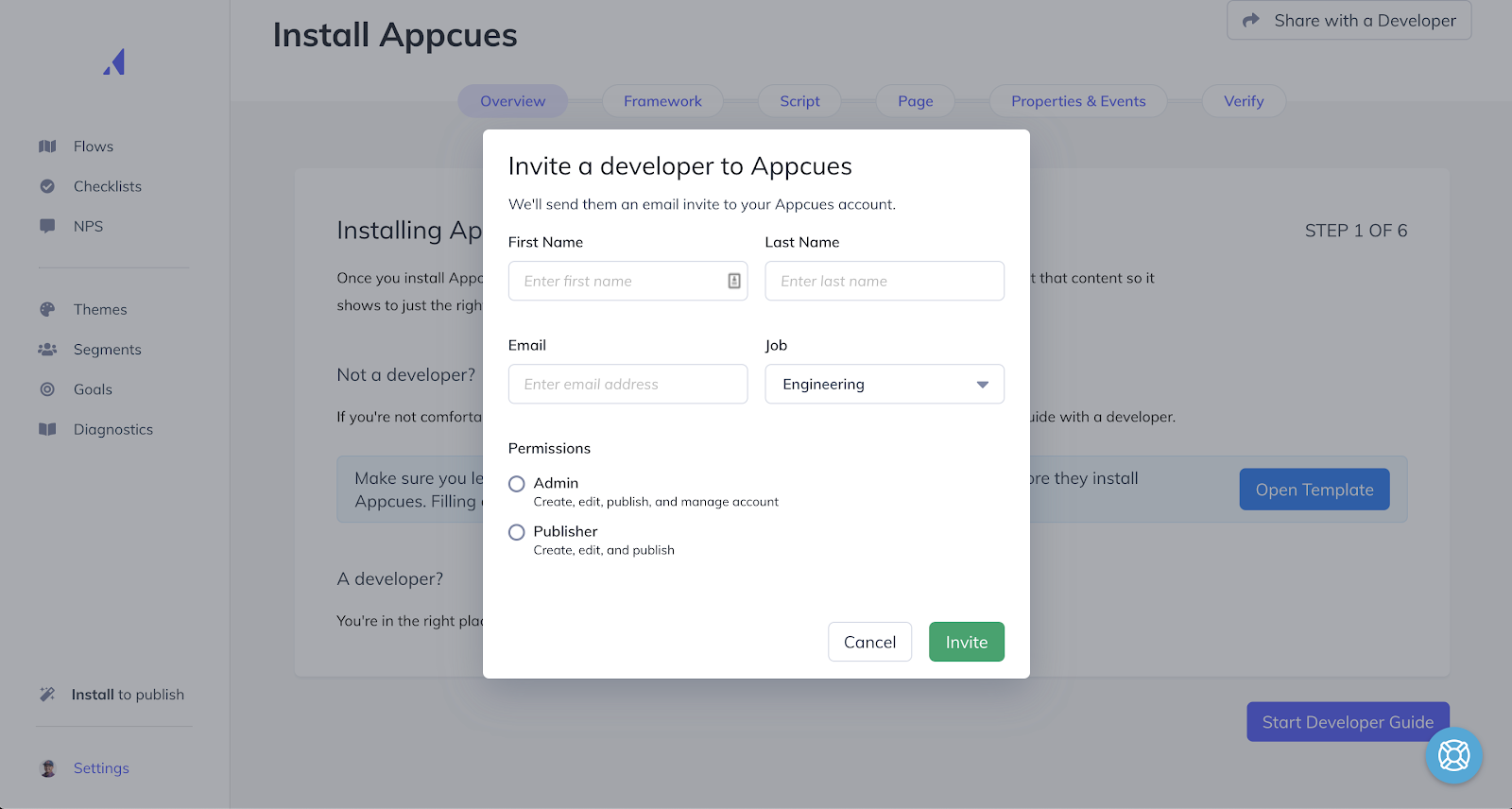Click the Goals target icon
1512x809 pixels.
point(47,389)
